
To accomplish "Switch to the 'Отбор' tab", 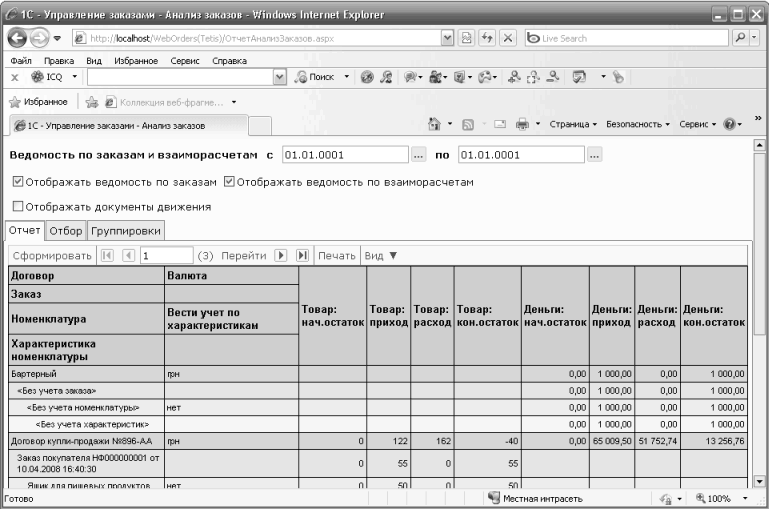I will tap(66, 231).
